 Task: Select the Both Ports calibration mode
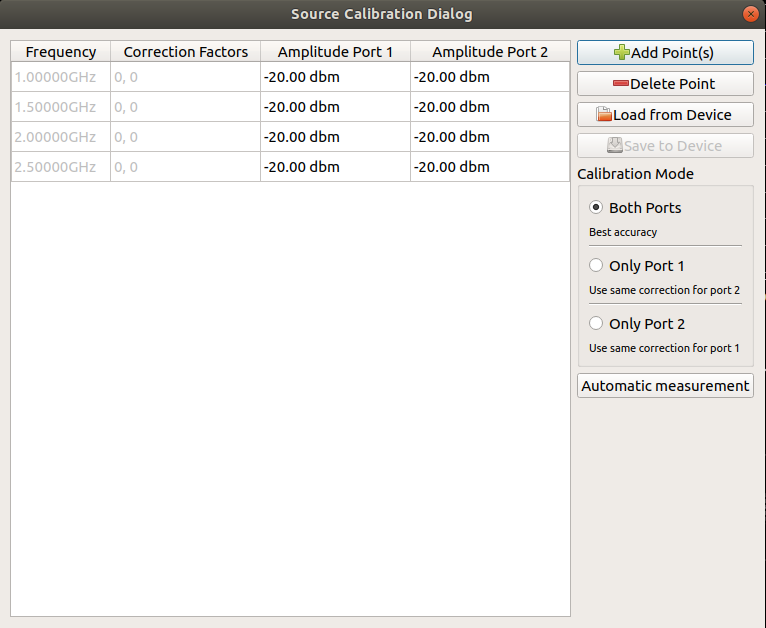[596, 208]
